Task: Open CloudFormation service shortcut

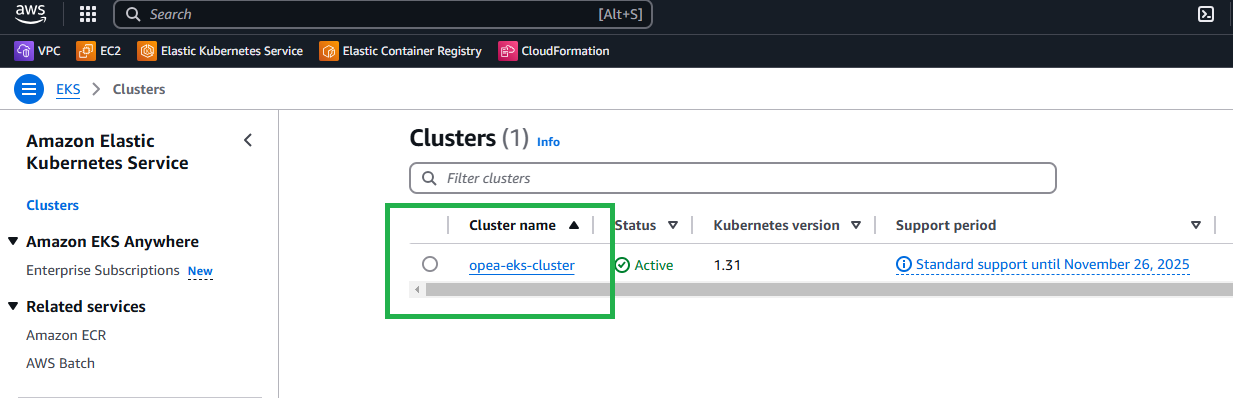Action: point(554,50)
